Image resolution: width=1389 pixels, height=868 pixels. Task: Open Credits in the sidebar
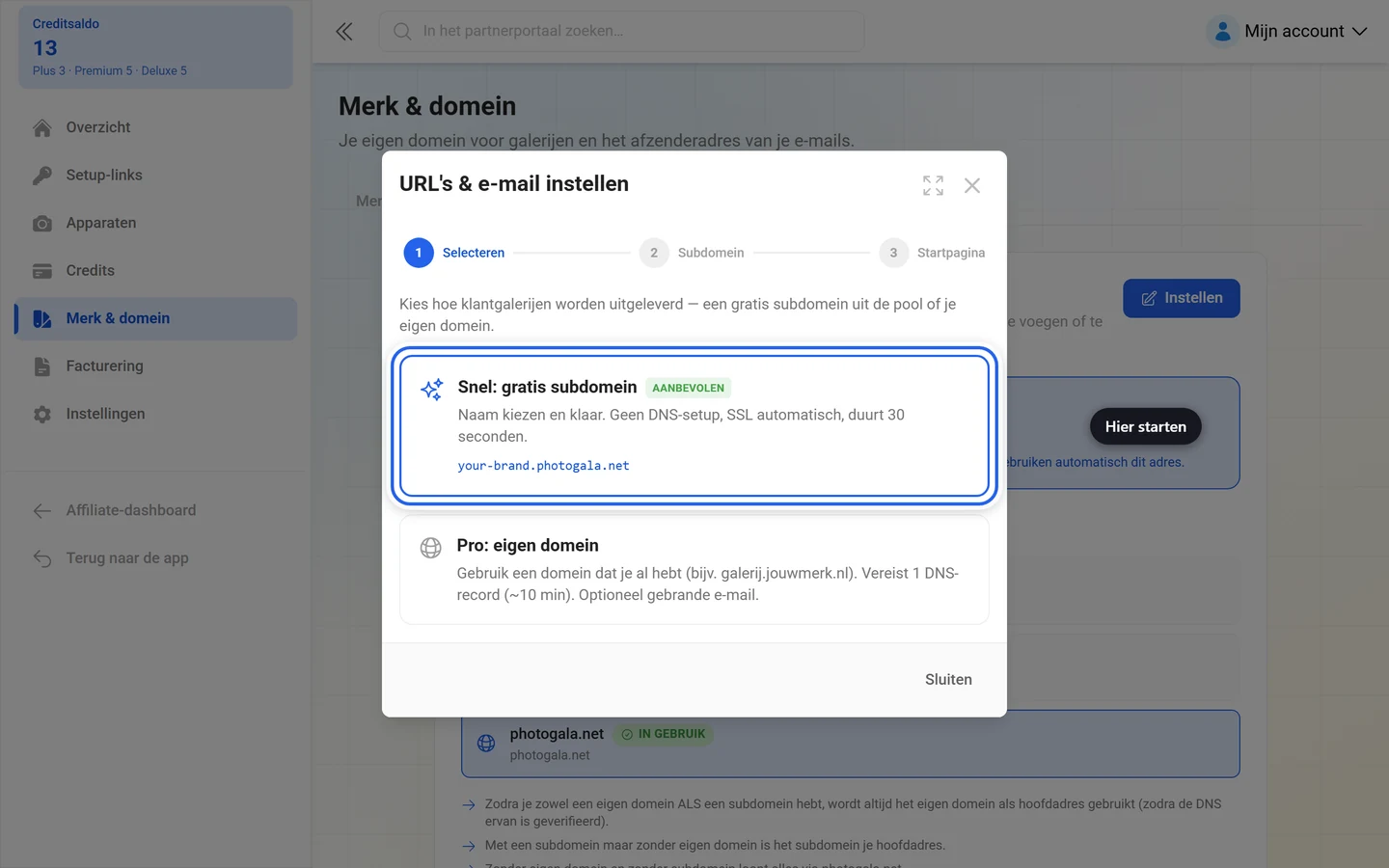pyautogui.click(x=156, y=271)
